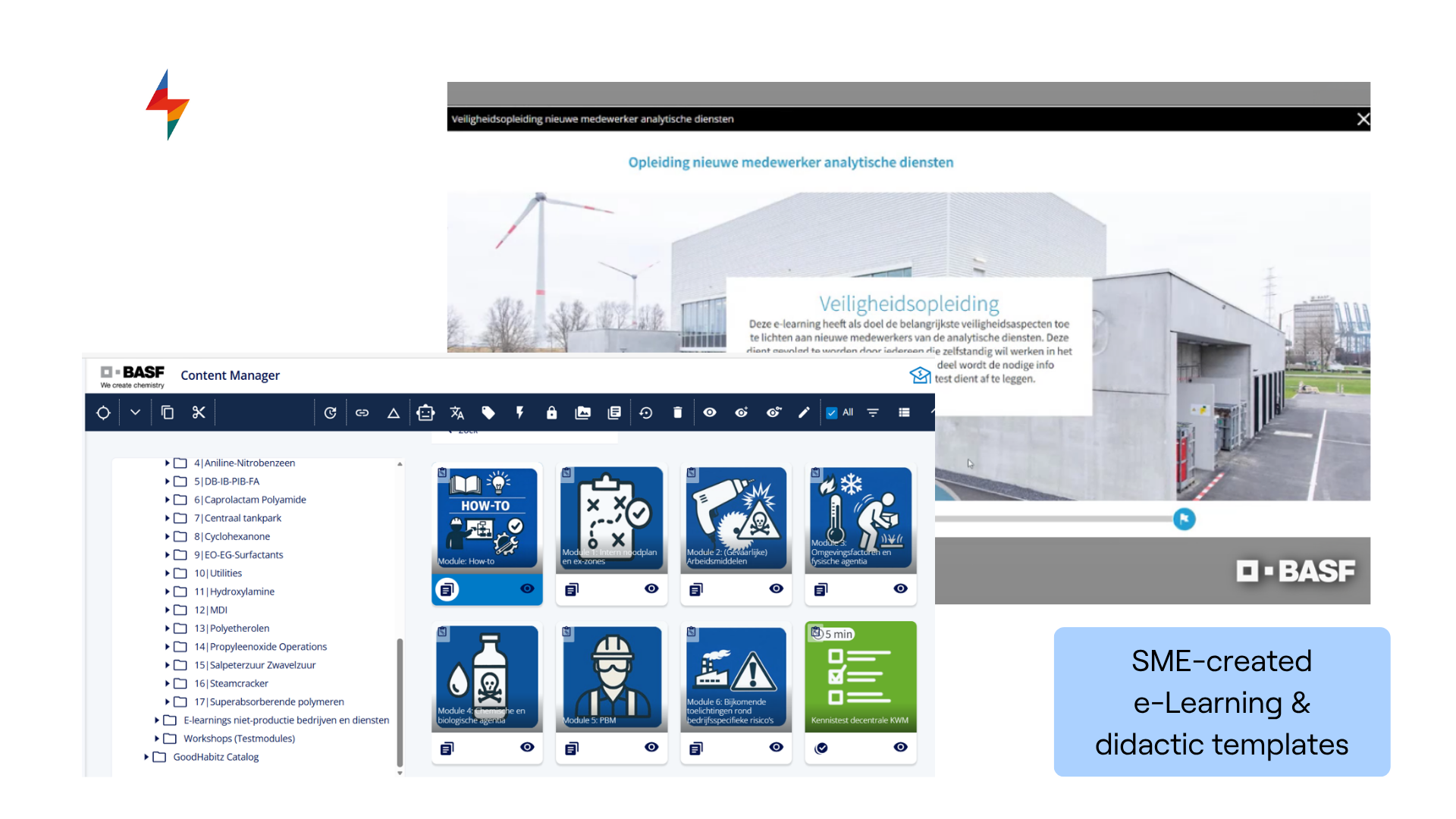Expand the 12|MDI folder

167,610
